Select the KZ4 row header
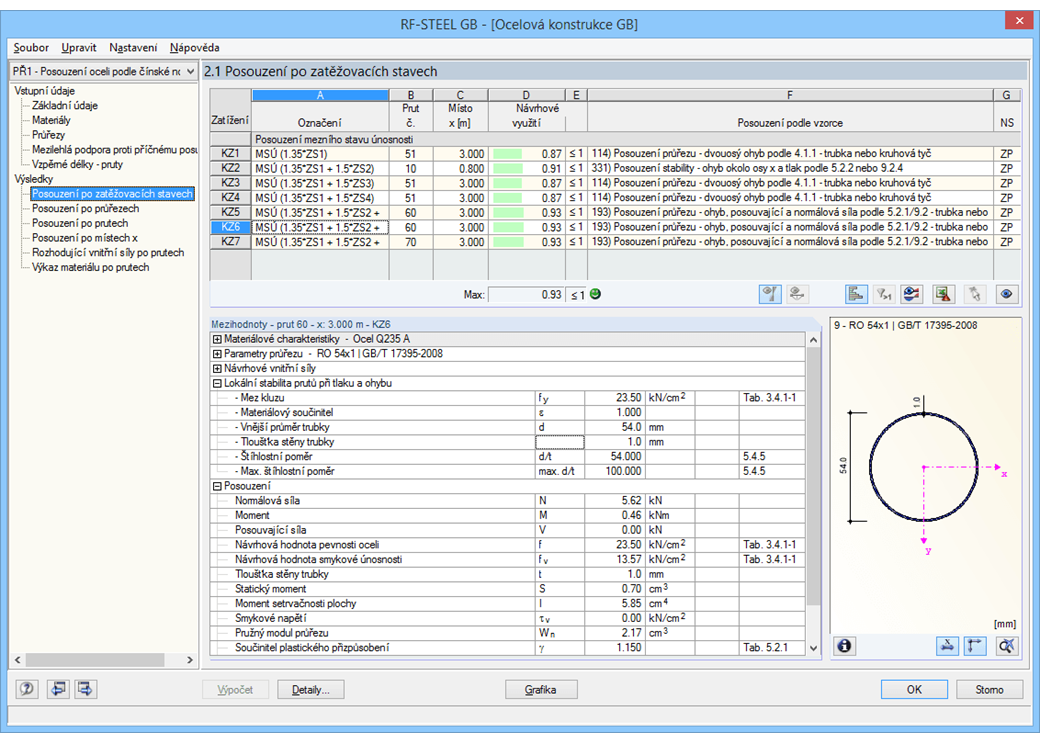The width and height of the screenshot is (1040, 743). tap(230, 198)
